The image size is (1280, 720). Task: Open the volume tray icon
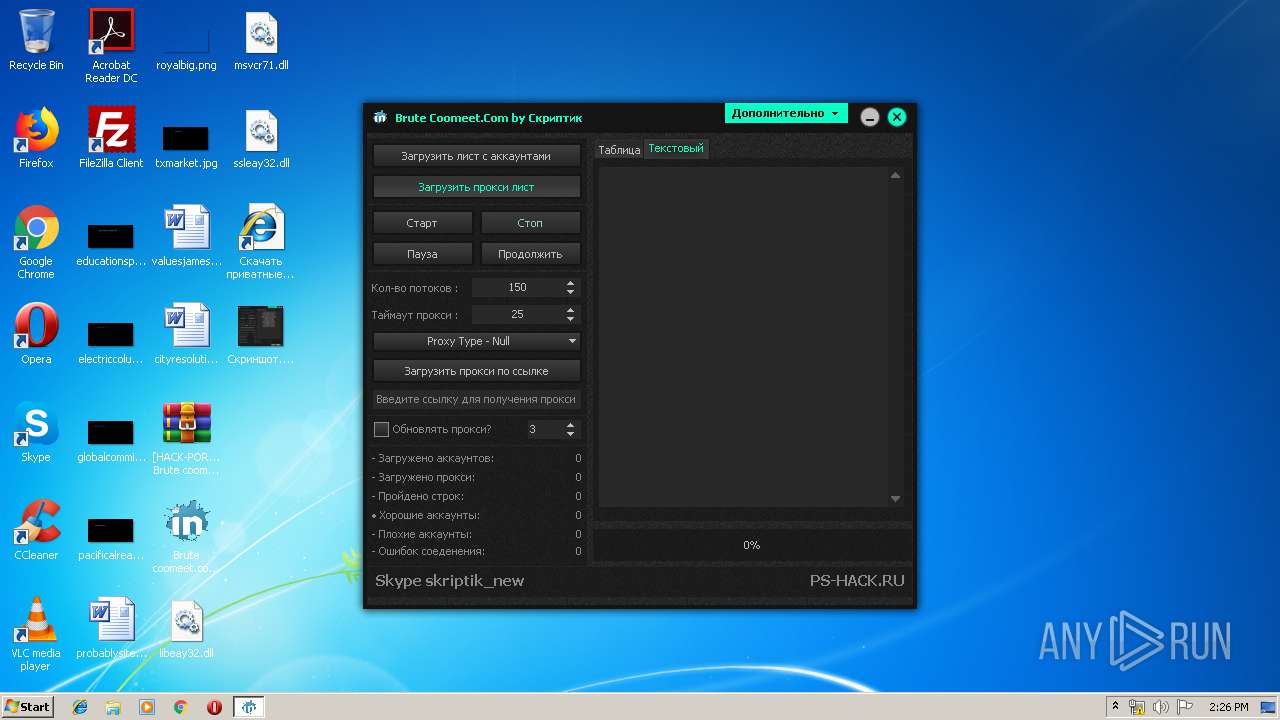tap(1161, 707)
